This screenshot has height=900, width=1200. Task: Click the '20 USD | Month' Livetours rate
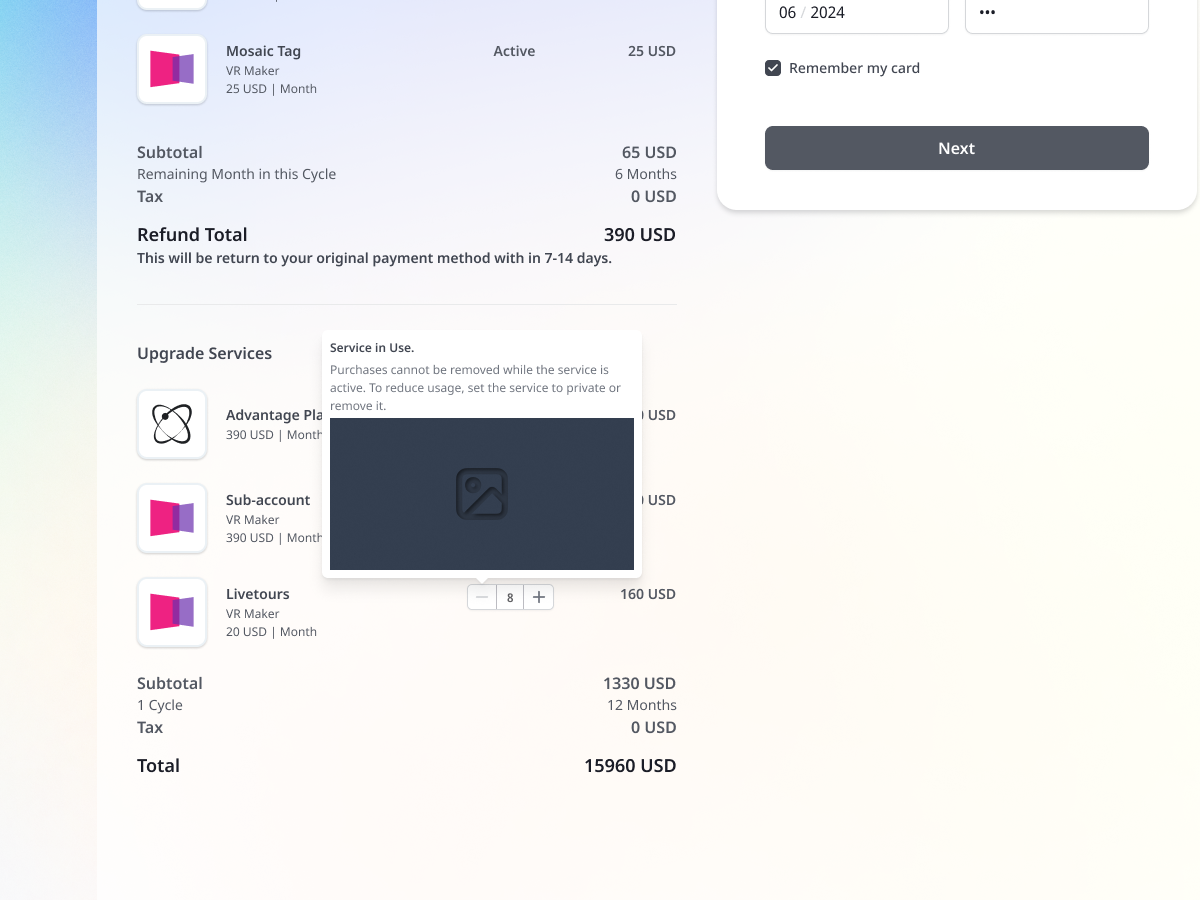point(271,632)
